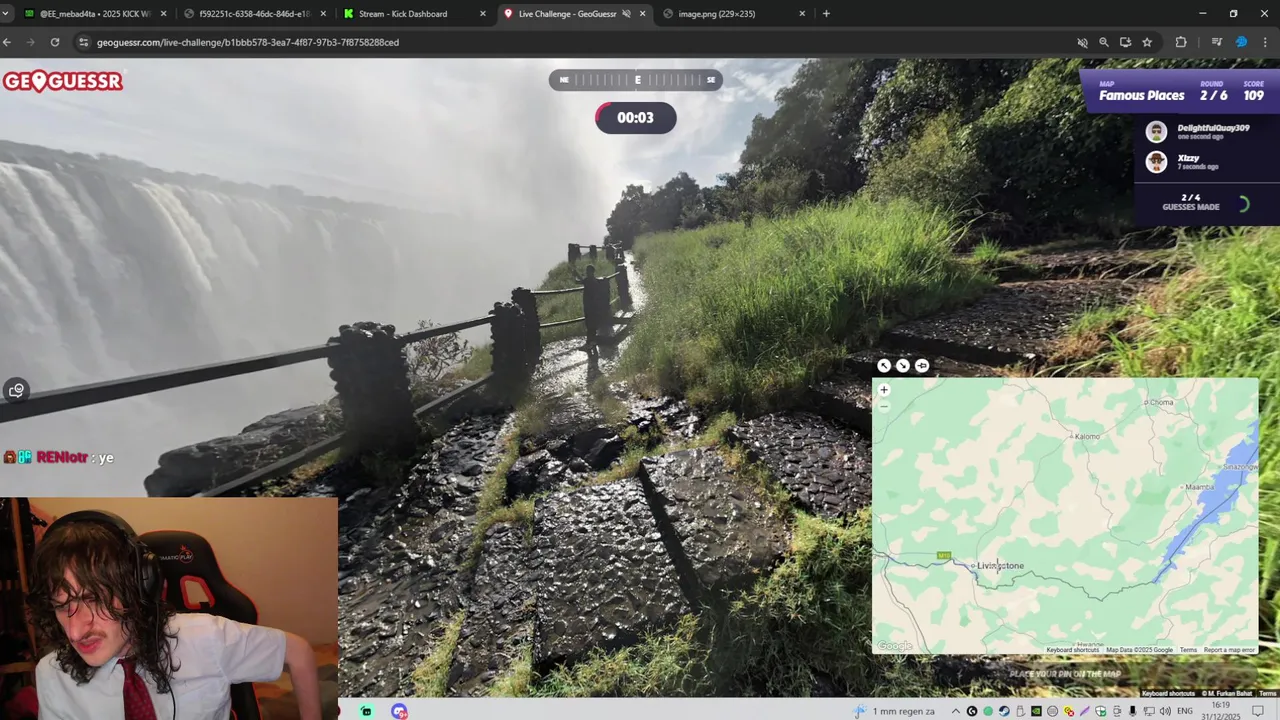Open map Terms link

click(x=1188, y=650)
